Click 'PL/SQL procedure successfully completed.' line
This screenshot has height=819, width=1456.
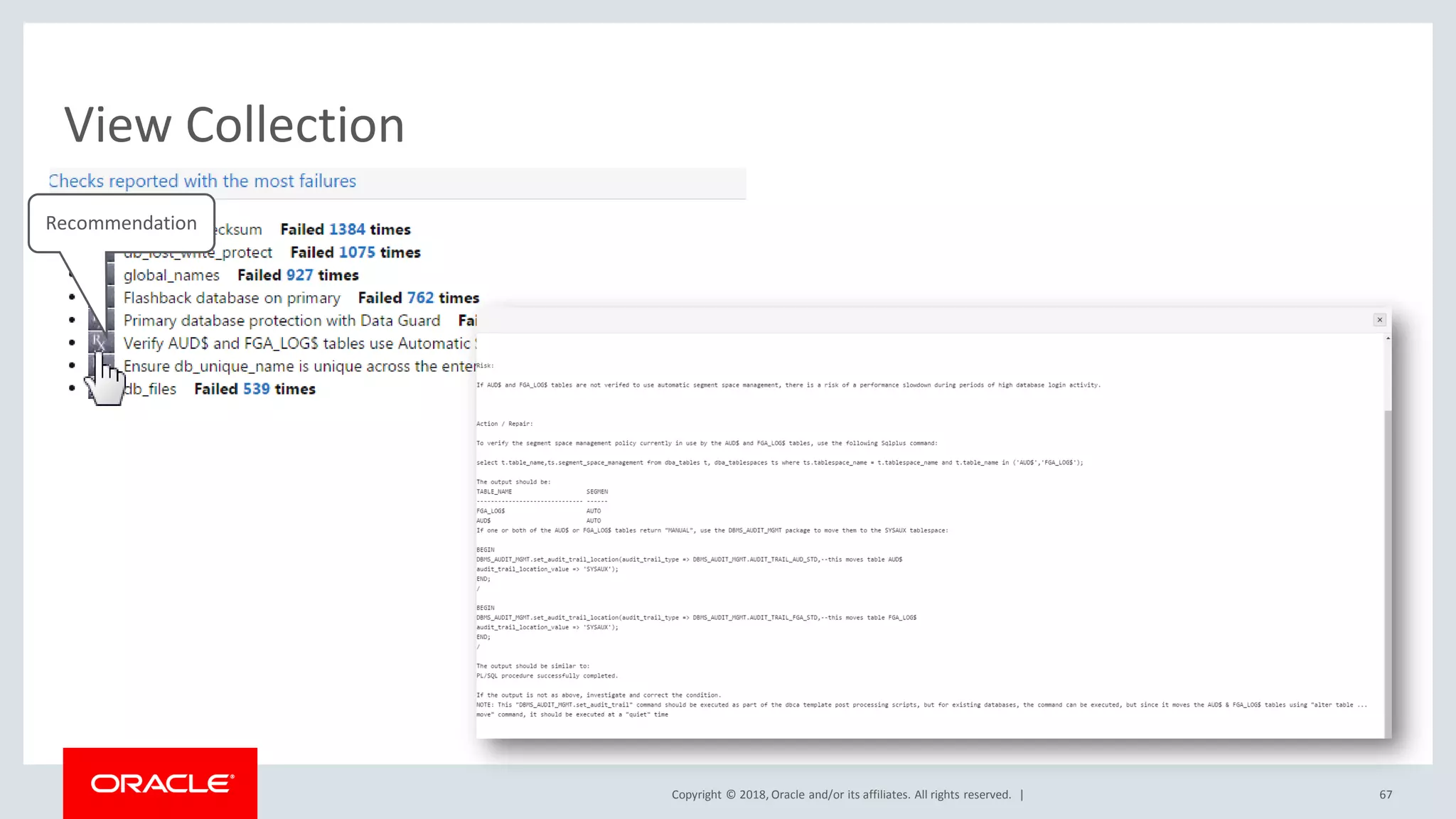547,676
